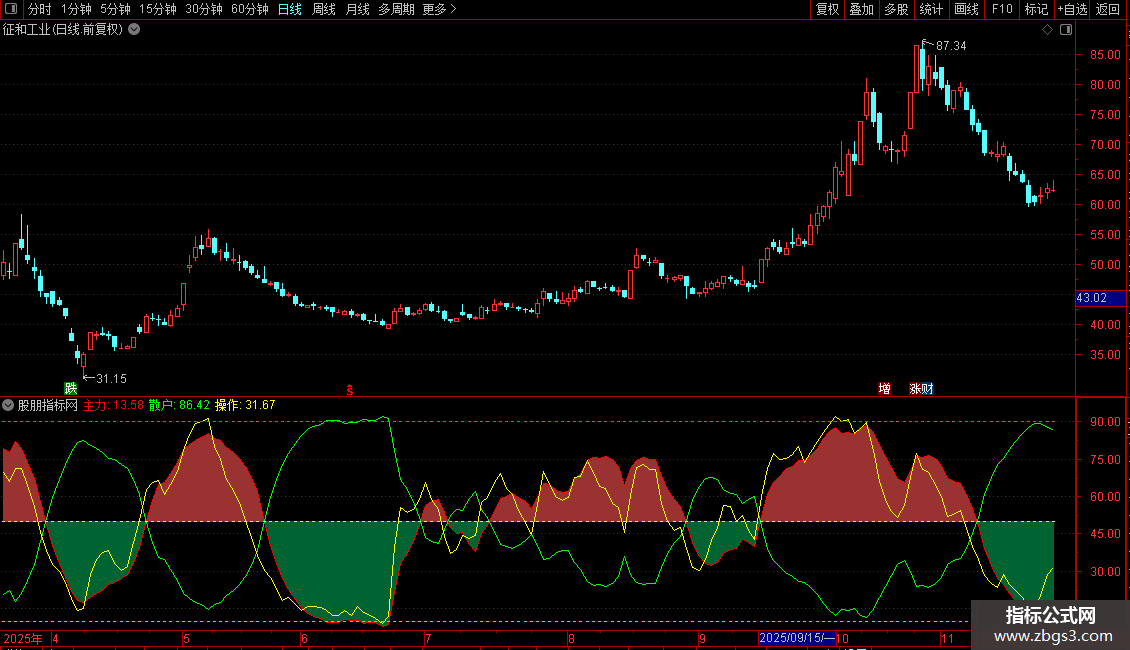Click the 85.00 price axis label

click(1105, 55)
